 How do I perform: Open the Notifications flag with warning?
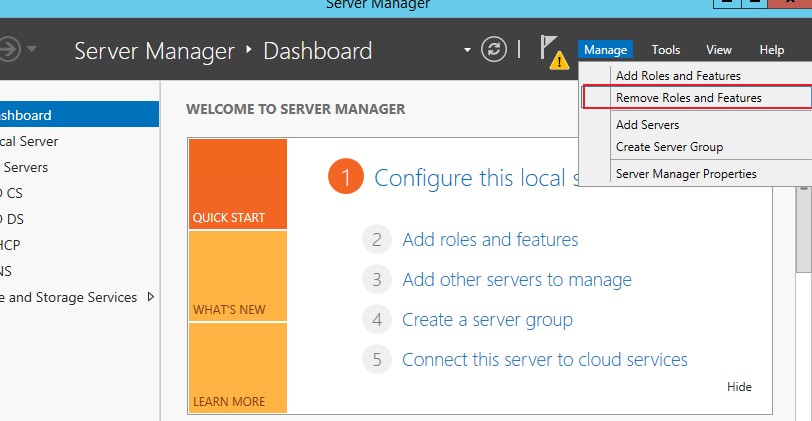coord(554,52)
